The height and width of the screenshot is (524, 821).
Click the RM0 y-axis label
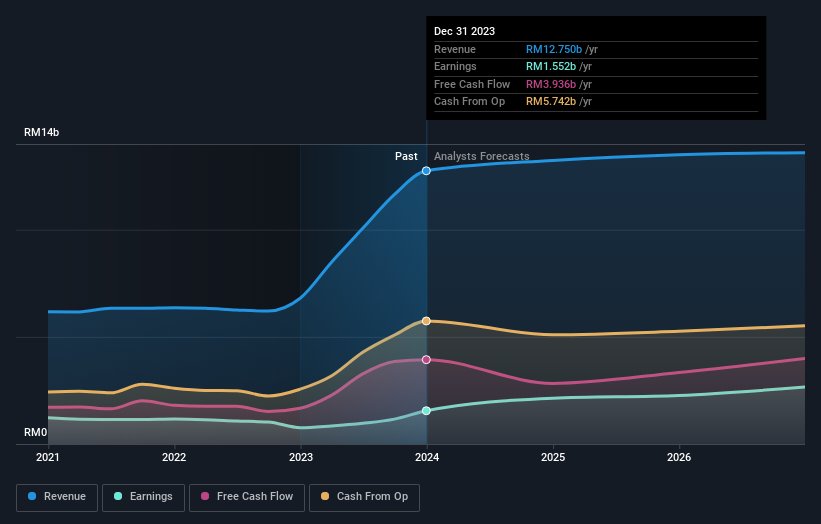[x=35, y=432]
